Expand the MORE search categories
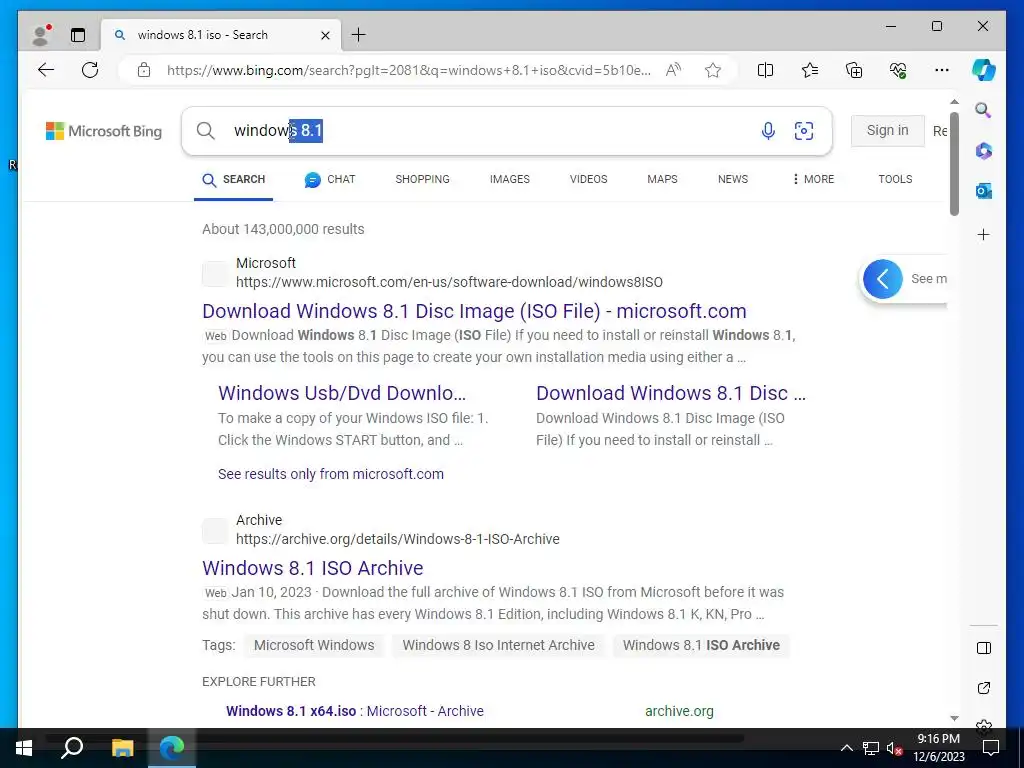 [x=813, y=179]
